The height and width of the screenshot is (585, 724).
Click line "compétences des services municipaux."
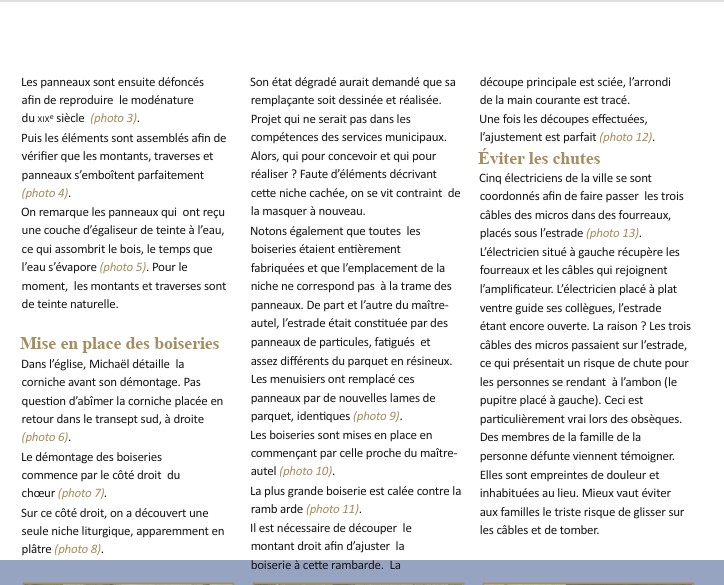(349, 137)
